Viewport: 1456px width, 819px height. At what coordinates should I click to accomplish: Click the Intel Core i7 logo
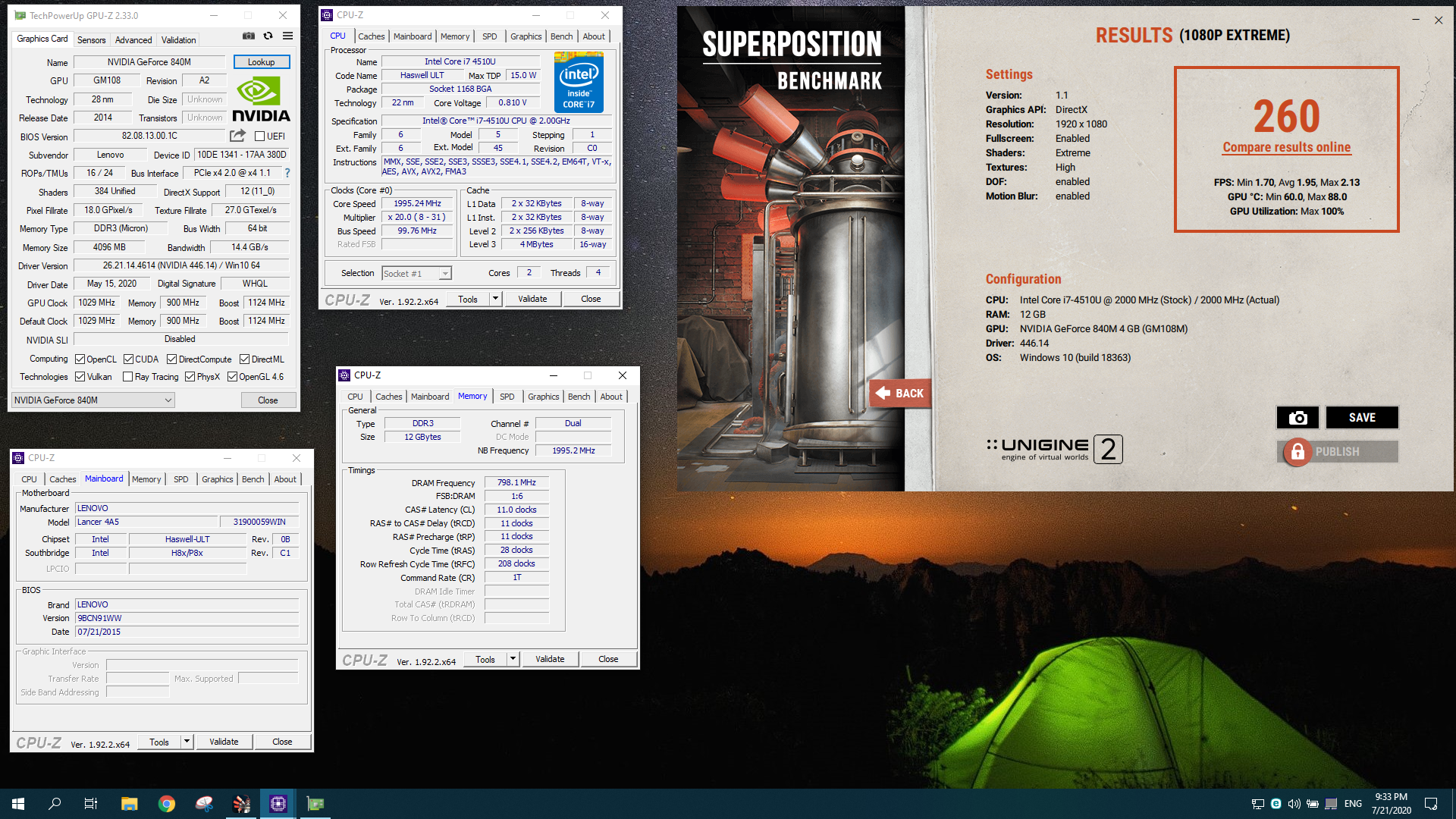click(x=579, y=82)
